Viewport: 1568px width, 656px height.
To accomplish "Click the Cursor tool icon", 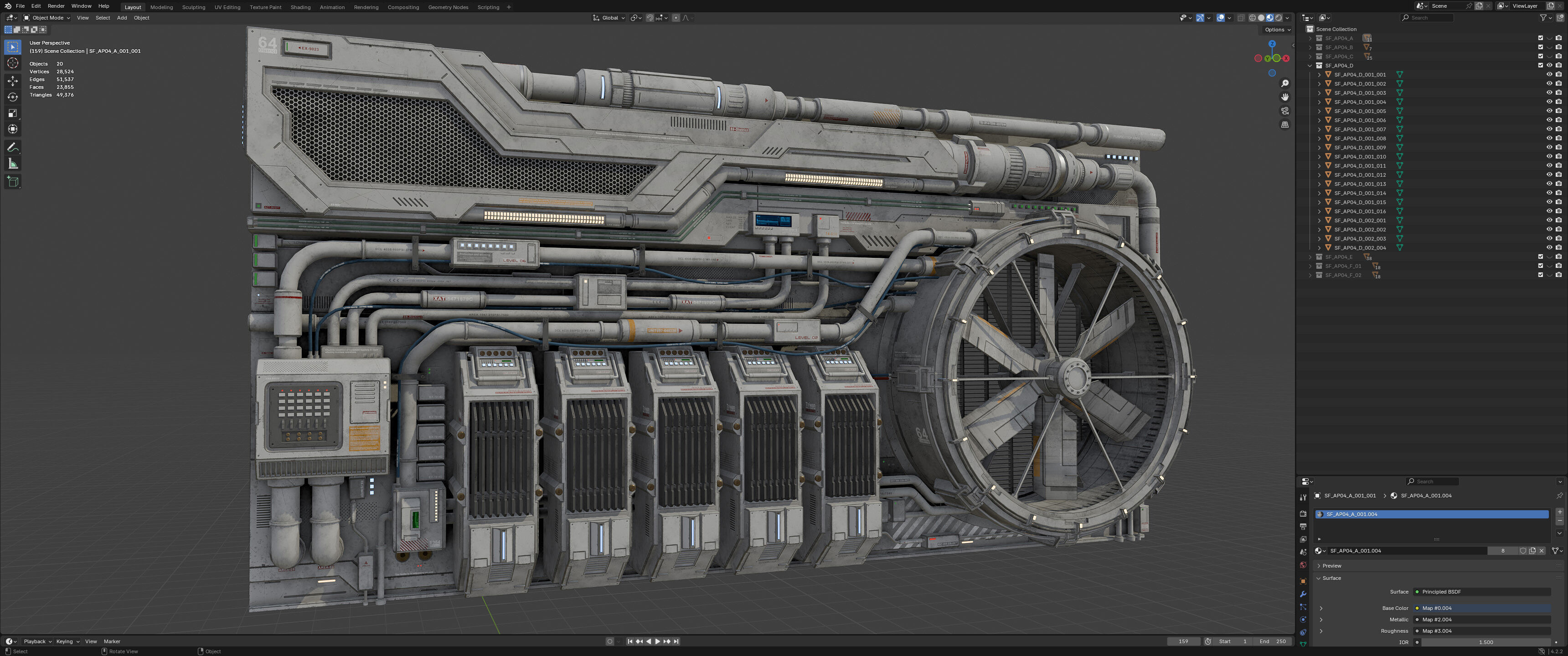I will [x=13, y=63].
